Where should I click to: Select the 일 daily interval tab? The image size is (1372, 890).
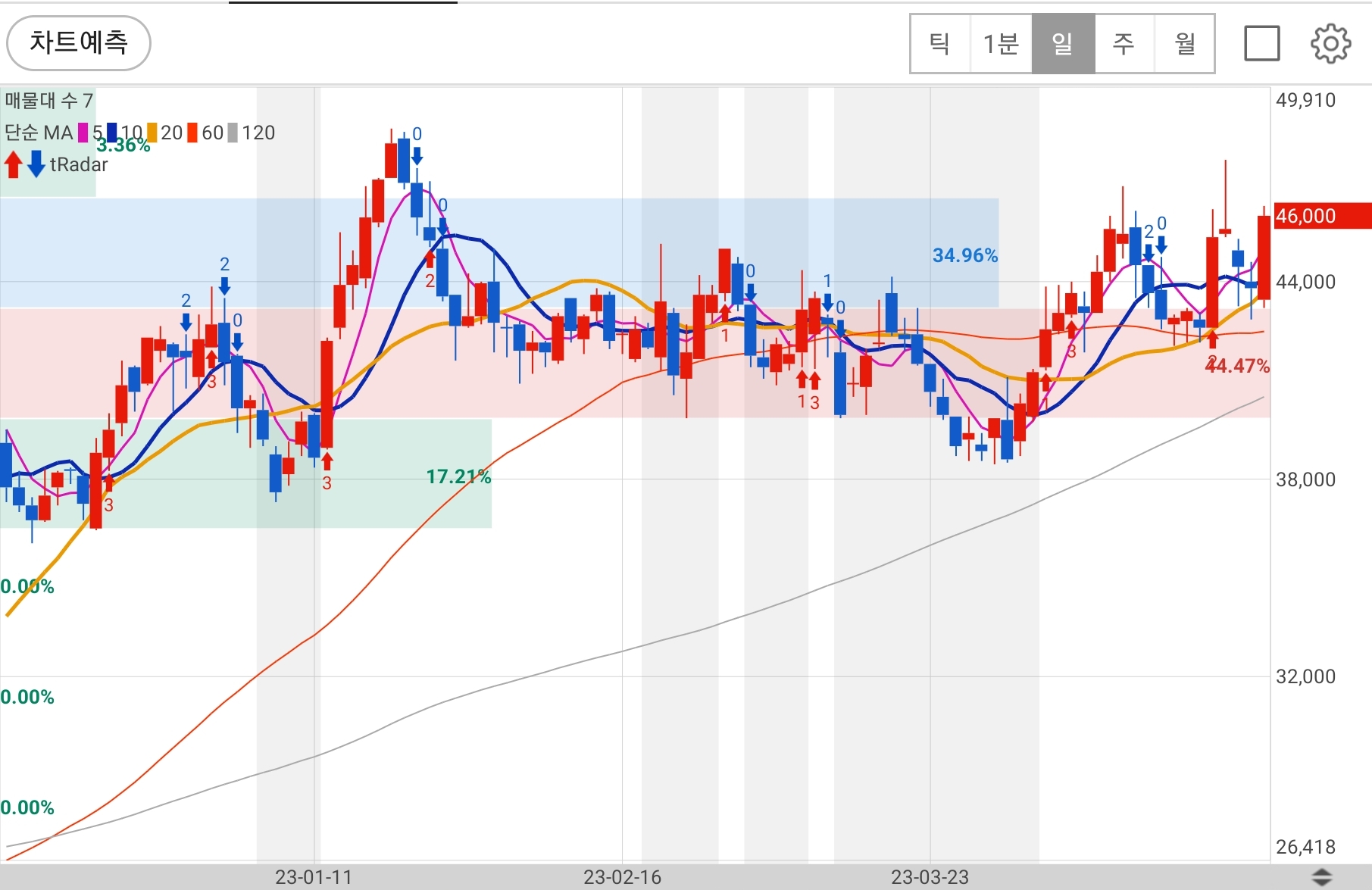pyautogui.click(x=1063, y=43)
